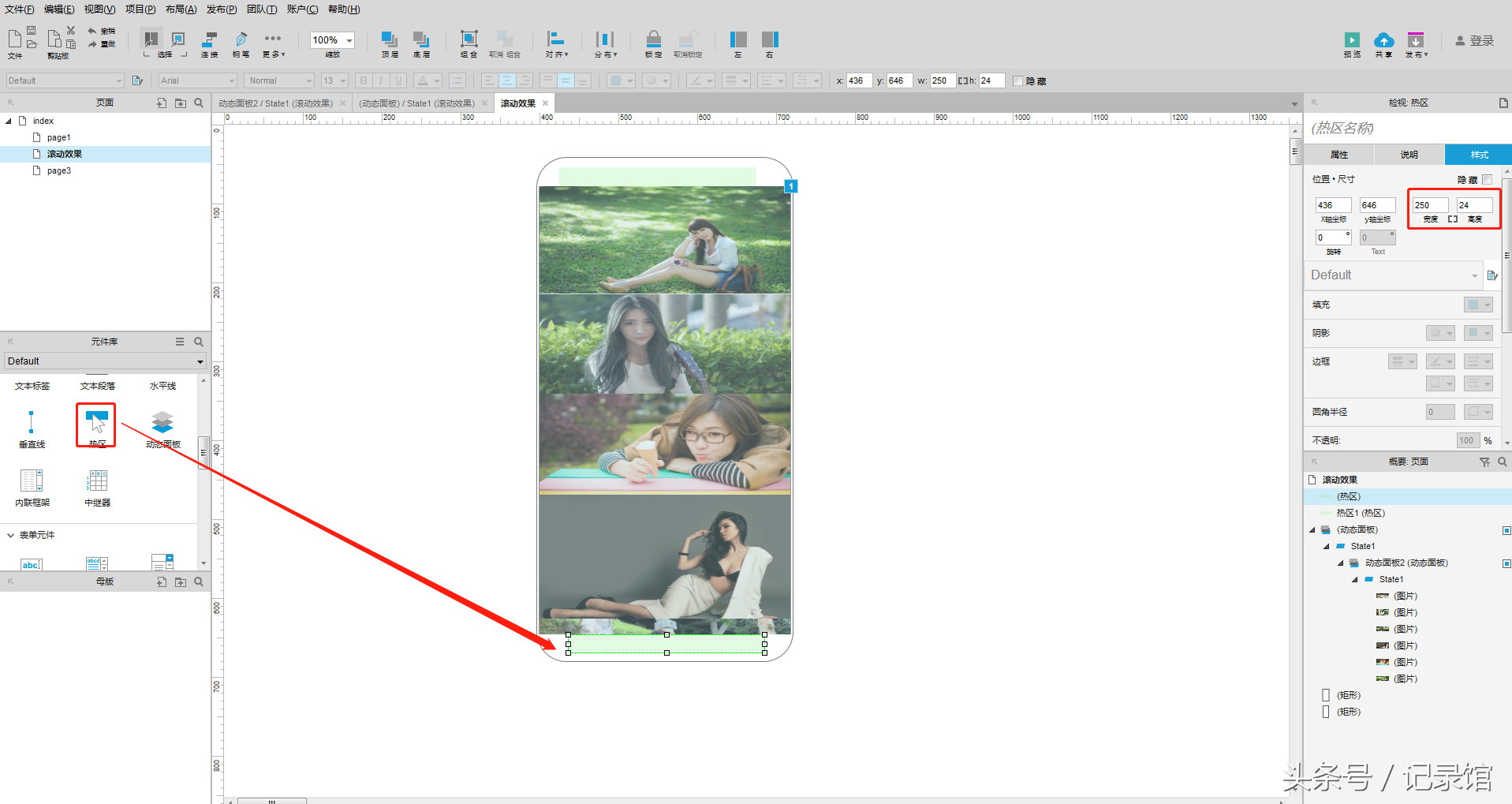
Task: Choose the 内联框架 inline frame widget
Action: point(32,487)
